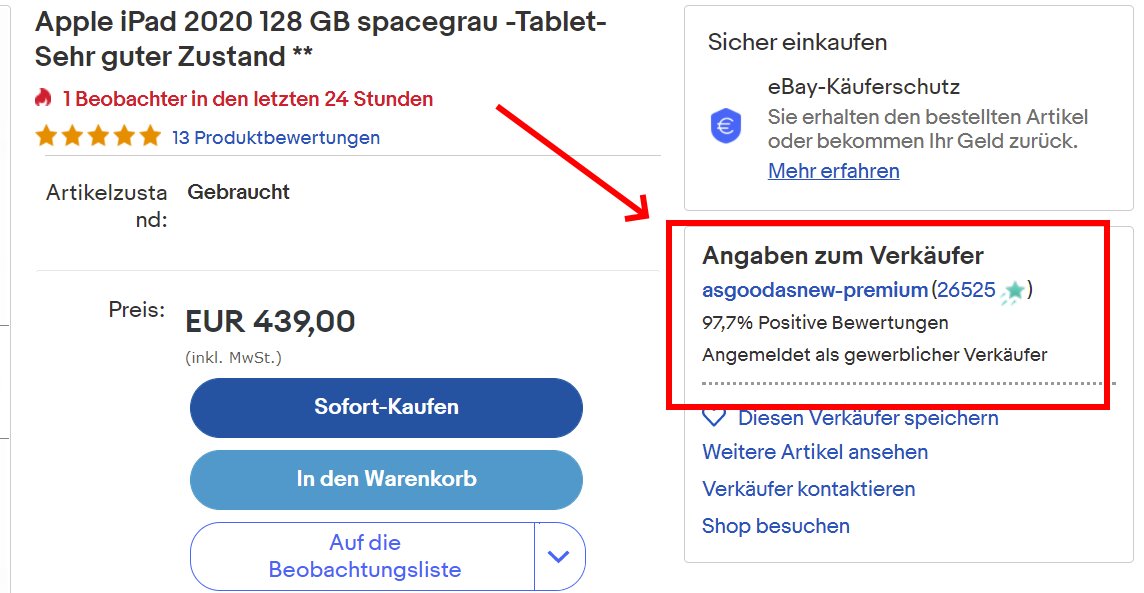Click the flame watcher icon

pos(44,99)
